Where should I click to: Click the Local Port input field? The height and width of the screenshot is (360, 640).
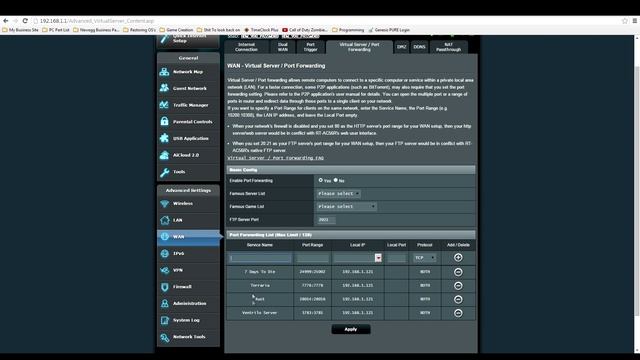click(x=396, y=258)
